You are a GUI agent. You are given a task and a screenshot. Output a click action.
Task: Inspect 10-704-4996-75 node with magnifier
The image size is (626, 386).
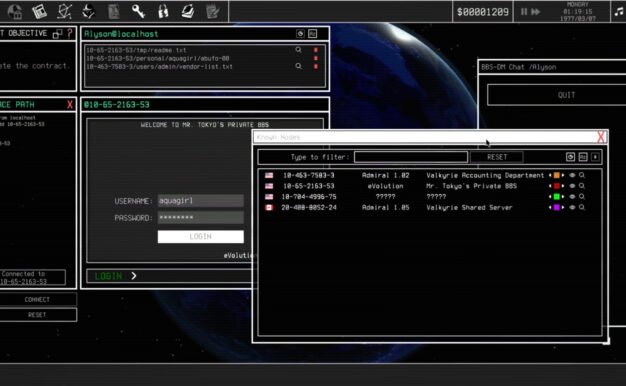(x=582, y=197)
